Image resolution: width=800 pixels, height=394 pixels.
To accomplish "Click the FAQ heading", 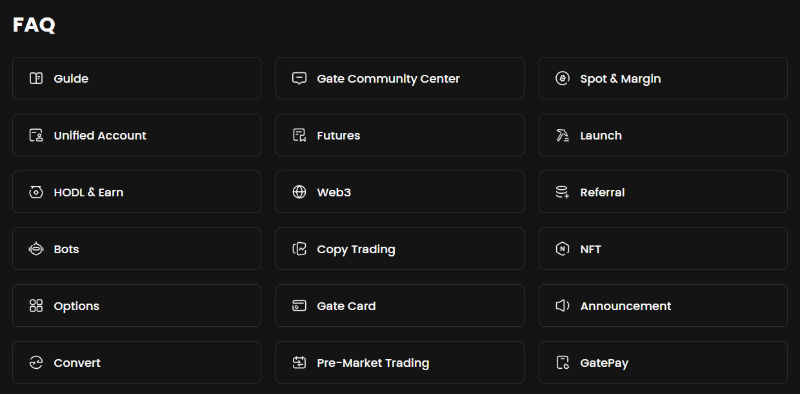I will (x=34, y=25).
